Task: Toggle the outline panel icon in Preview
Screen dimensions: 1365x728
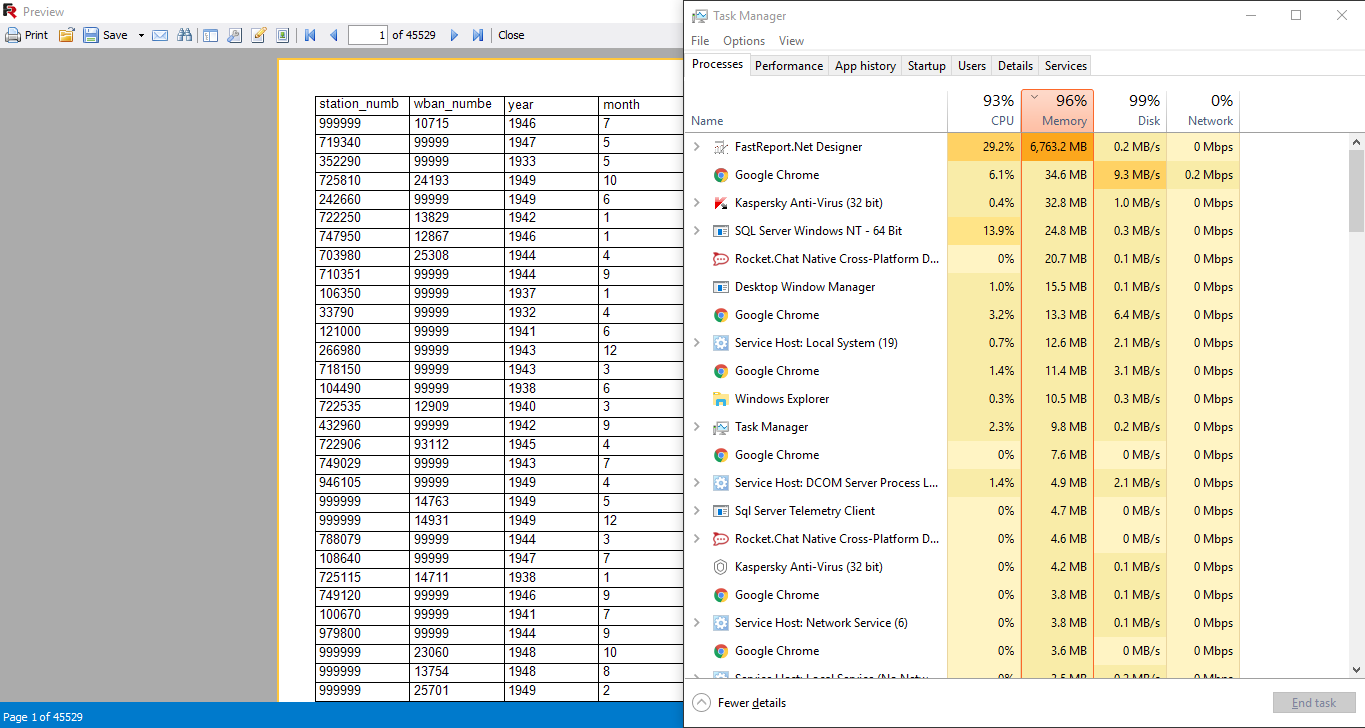Action: [211, 35]
